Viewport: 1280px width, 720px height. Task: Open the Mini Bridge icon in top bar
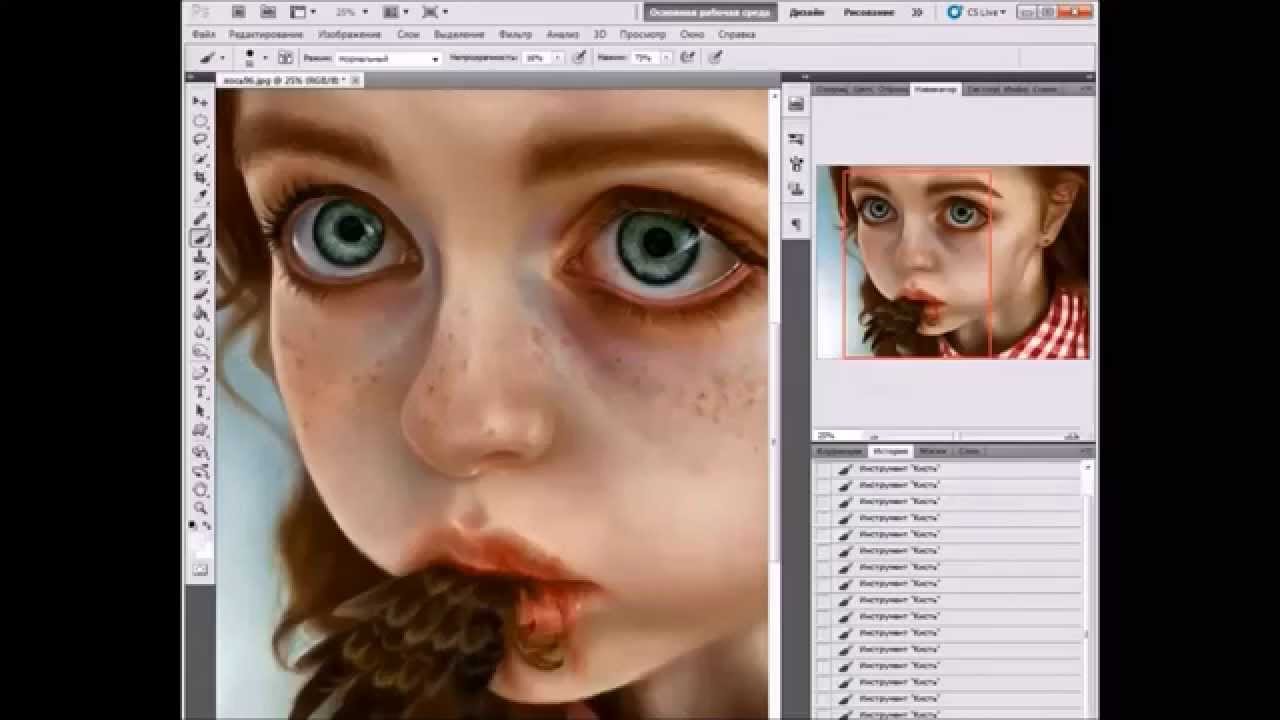268,12
